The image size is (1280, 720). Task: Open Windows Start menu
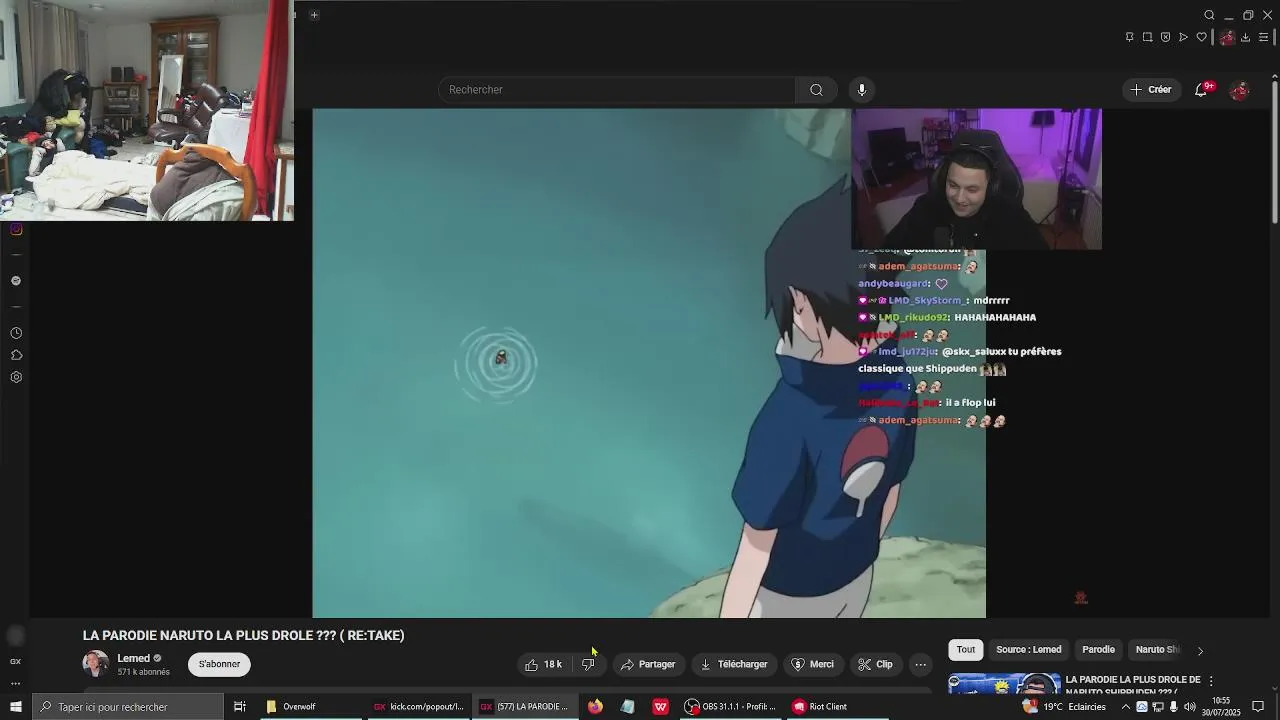[x=15, y=707]
